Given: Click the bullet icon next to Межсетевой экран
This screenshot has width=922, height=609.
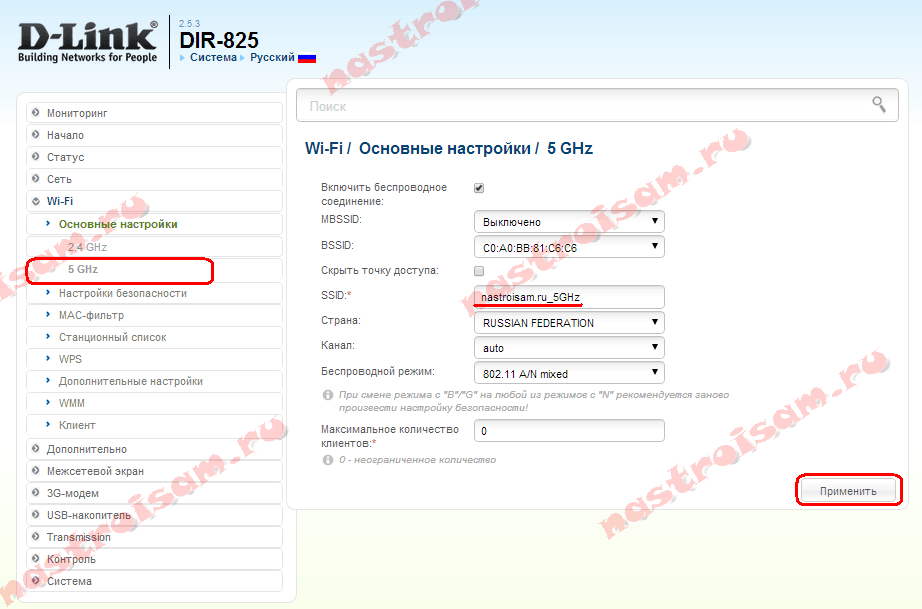Looking at the screenshot, I should tap(36, 471).
